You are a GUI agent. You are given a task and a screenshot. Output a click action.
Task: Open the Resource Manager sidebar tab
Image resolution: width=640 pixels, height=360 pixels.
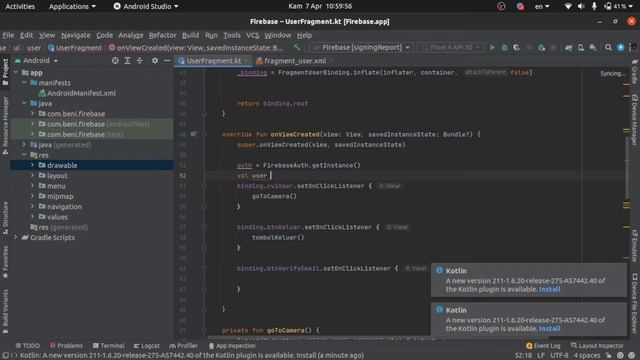(x=5, y=126)
